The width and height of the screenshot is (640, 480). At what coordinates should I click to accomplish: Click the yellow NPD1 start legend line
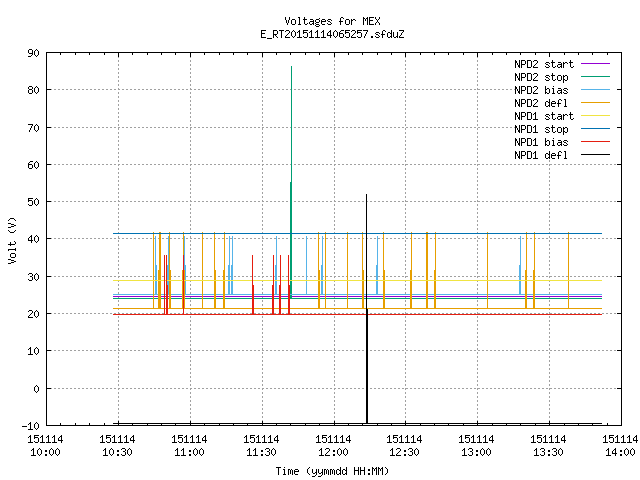595,116
